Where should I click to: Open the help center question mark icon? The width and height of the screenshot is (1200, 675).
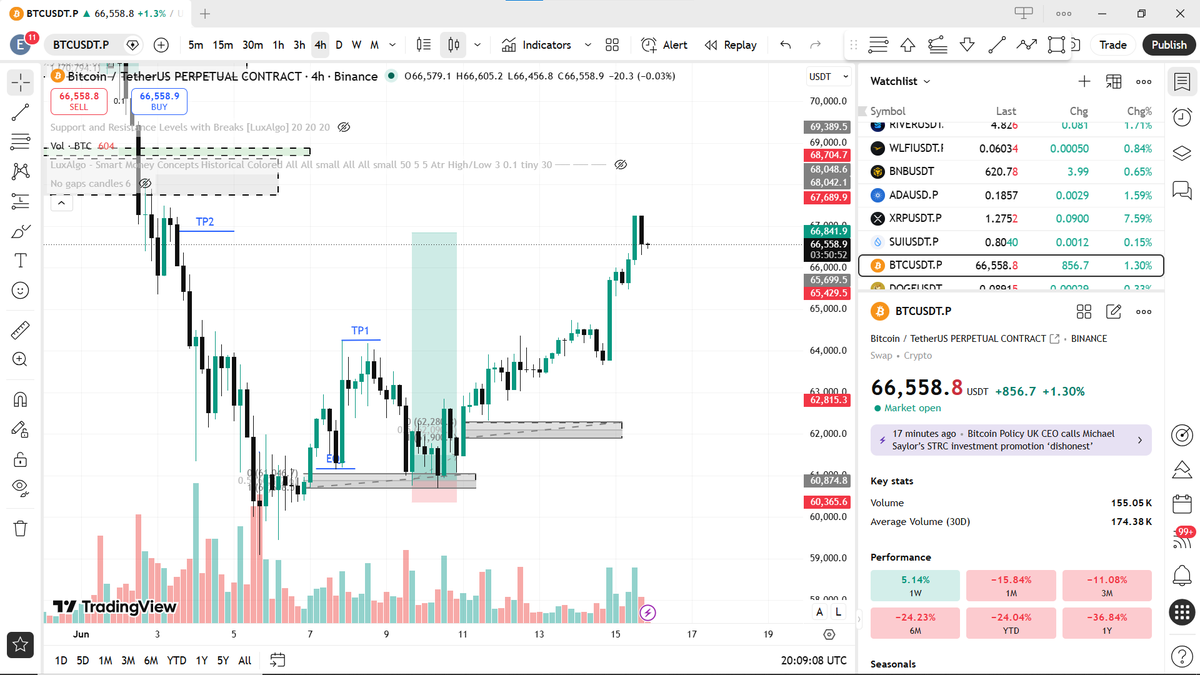1181,655
